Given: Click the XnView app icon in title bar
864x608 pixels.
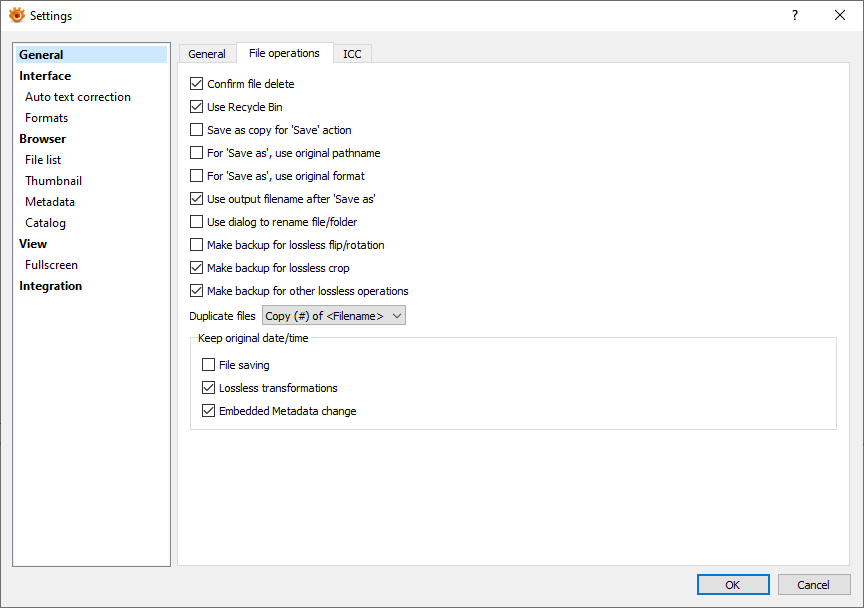Looking at the screenshot, I should [16, 15].
